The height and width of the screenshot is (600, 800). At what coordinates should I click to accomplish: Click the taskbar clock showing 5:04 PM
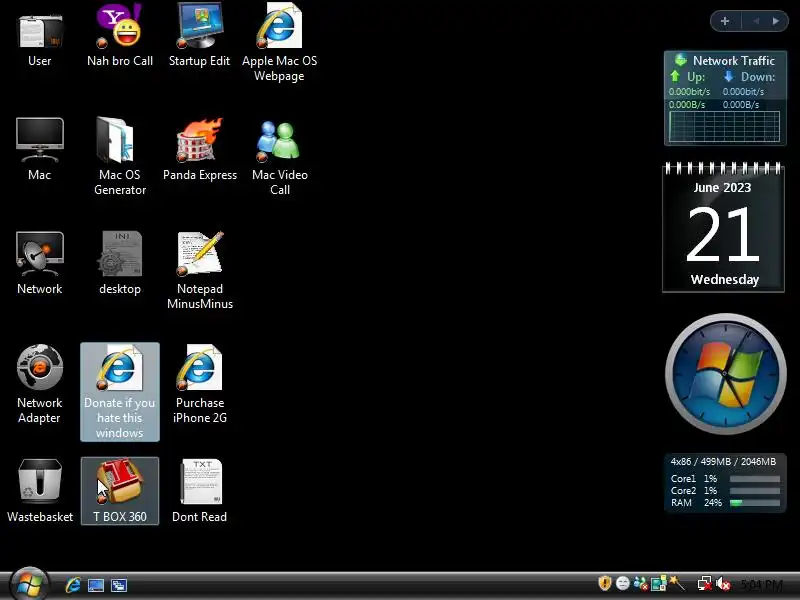[761, 585]
